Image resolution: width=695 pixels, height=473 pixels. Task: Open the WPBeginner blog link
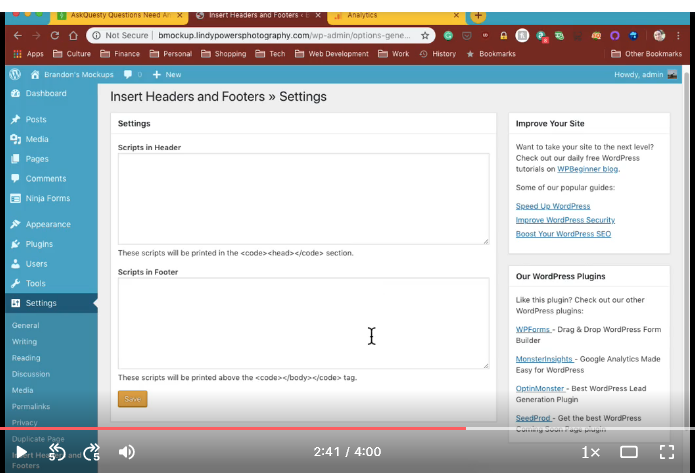click(587, 169)
